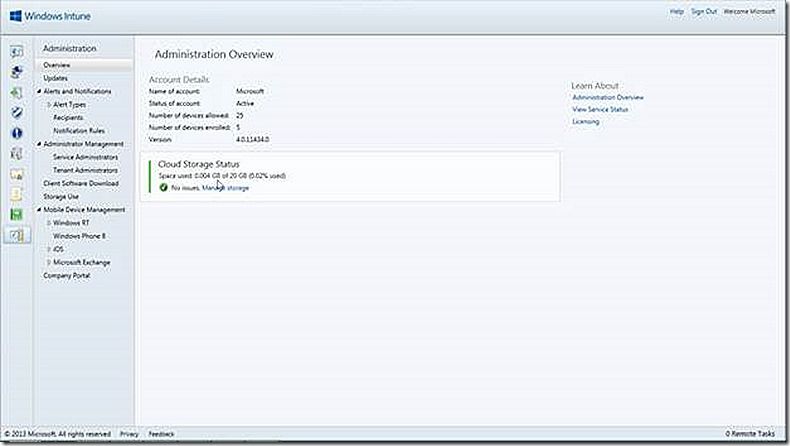Open Client Software Download
The image size is (790, 446).
click(81, 183)
